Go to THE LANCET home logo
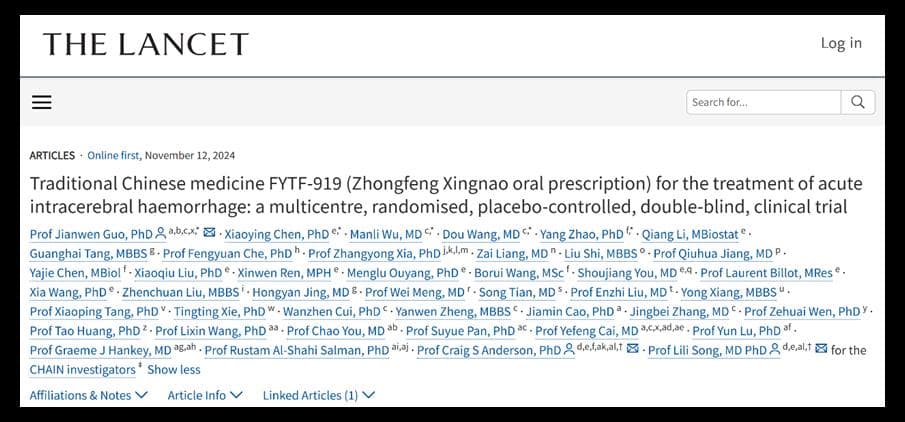The image size is (905, 422). point(145,44)
